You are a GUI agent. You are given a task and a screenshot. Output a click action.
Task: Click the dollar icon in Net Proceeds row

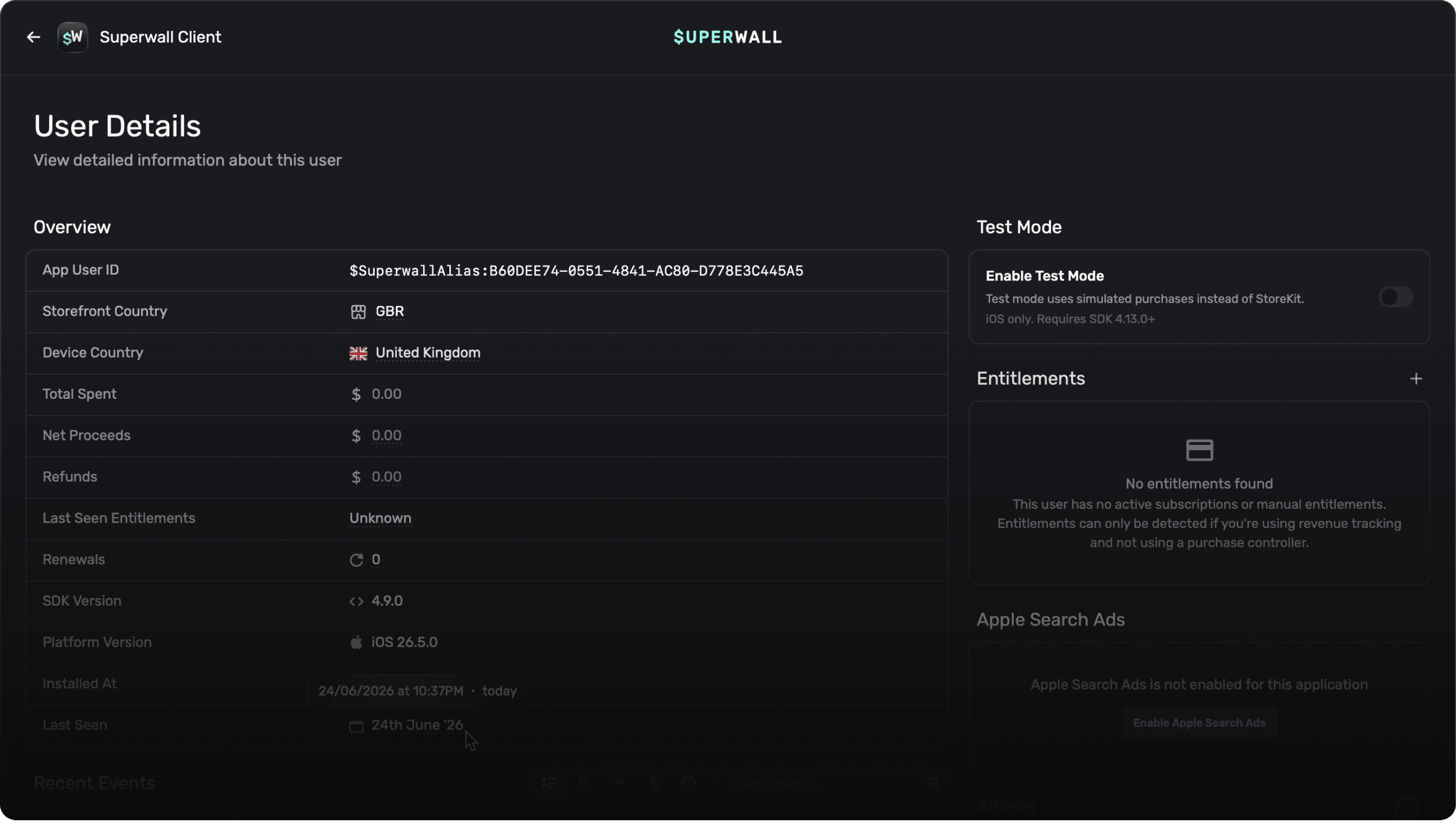pos(356,436)
